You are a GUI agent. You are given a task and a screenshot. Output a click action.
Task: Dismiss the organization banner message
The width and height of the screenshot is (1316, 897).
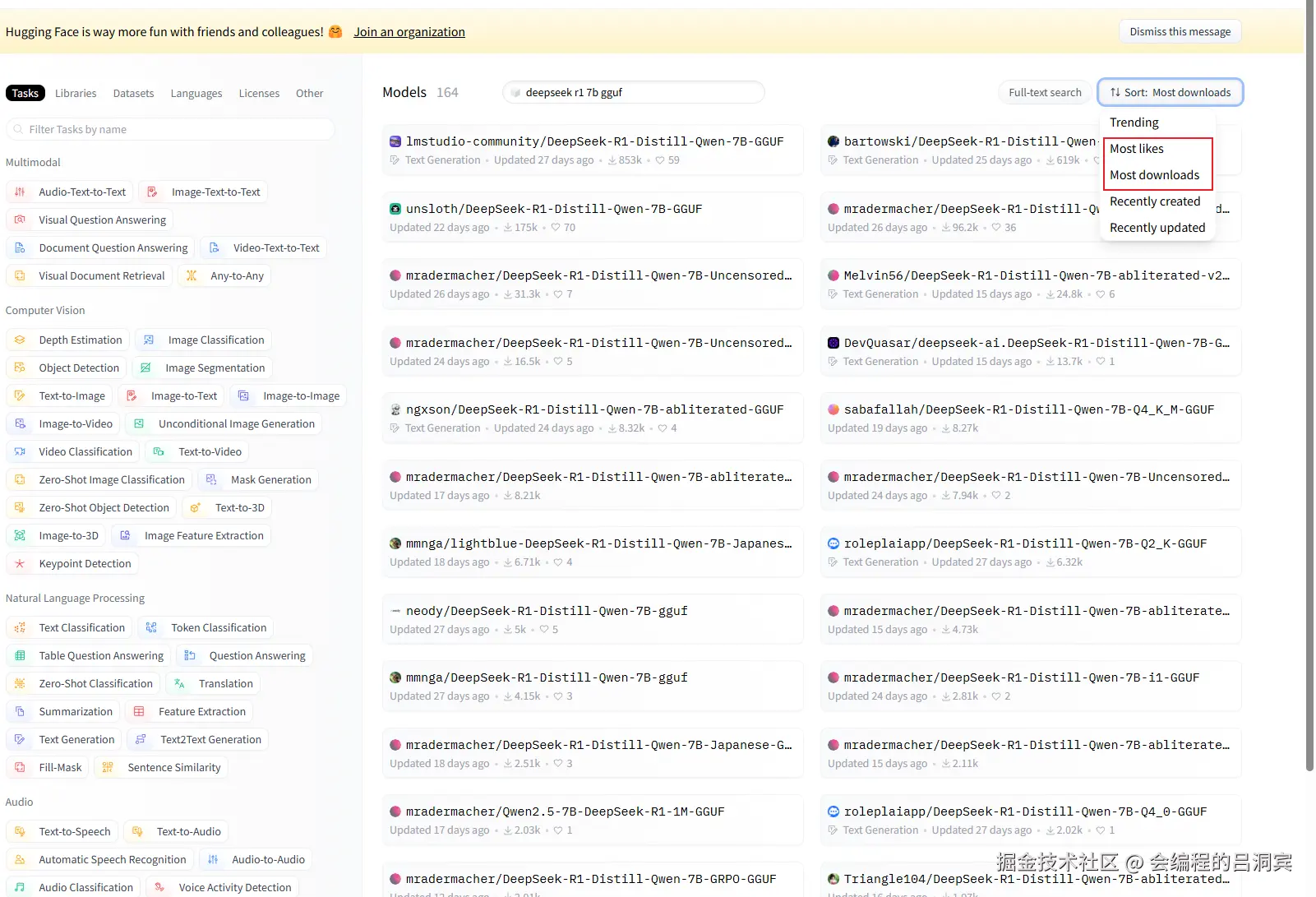[1180, 32]
